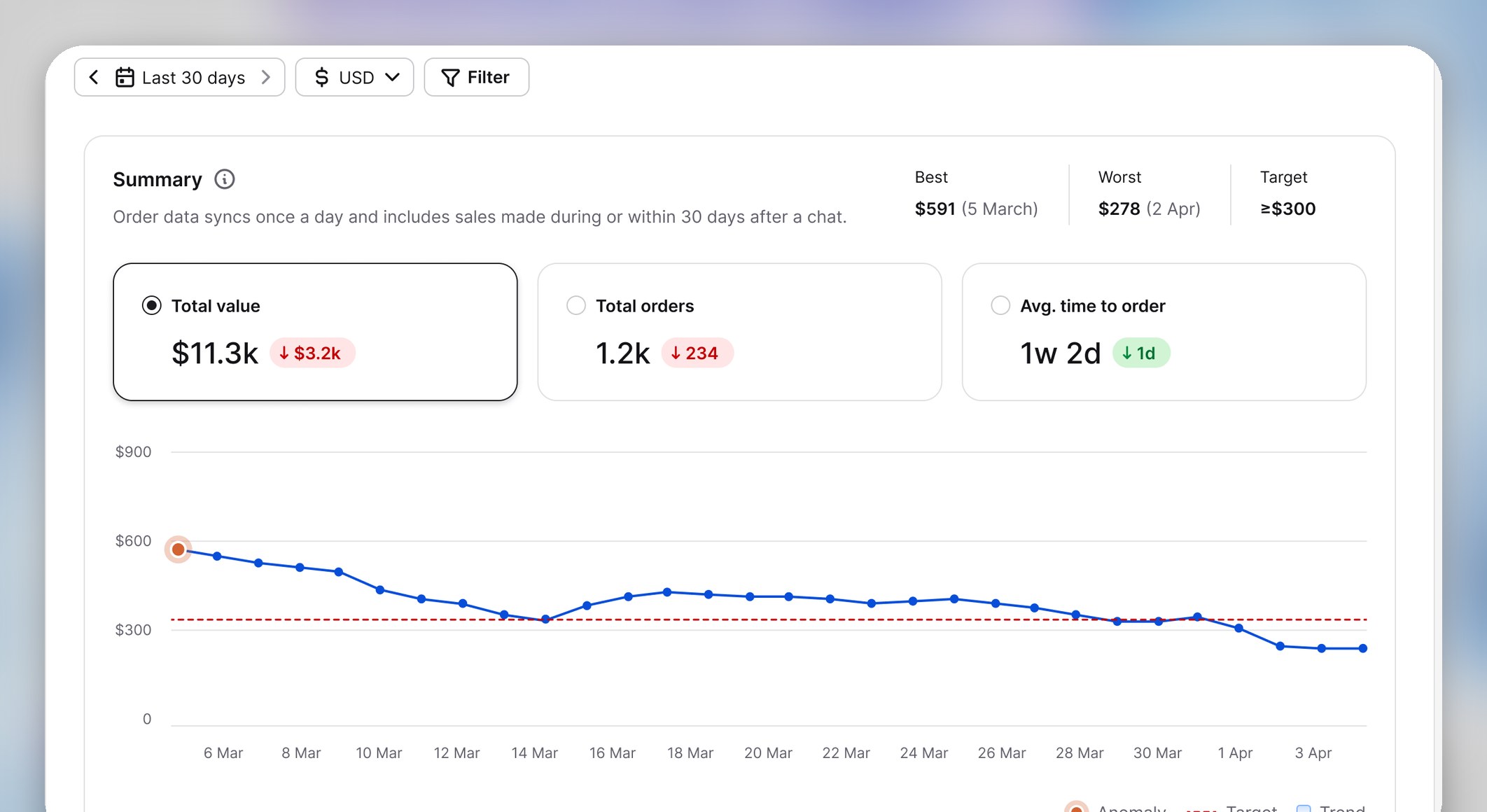Screen dimensions: 1487x812
Task: Go to previous date range with left chevron
Action: coord(94,77)
